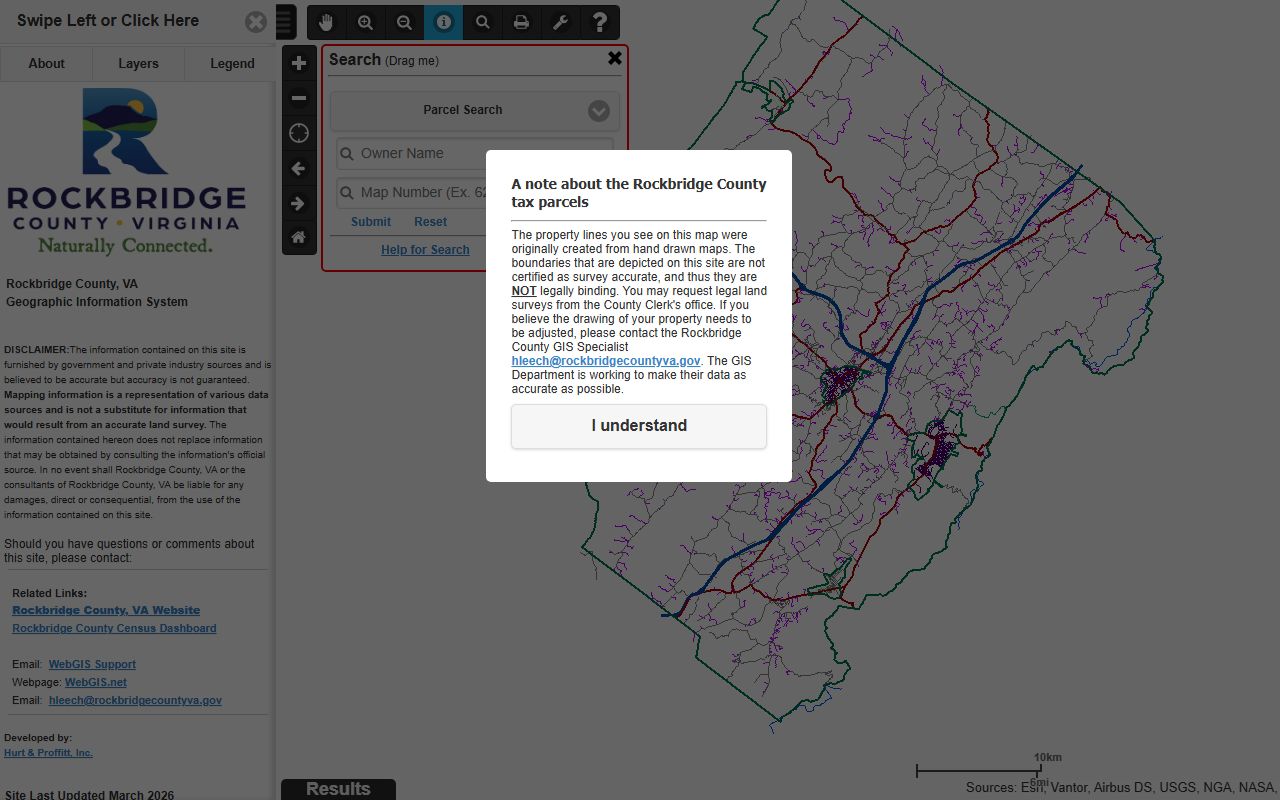Image resolution: width=1280 pixels, height=800 pixels.
Task: Open the Help question mark
Action: pos(599,22)
